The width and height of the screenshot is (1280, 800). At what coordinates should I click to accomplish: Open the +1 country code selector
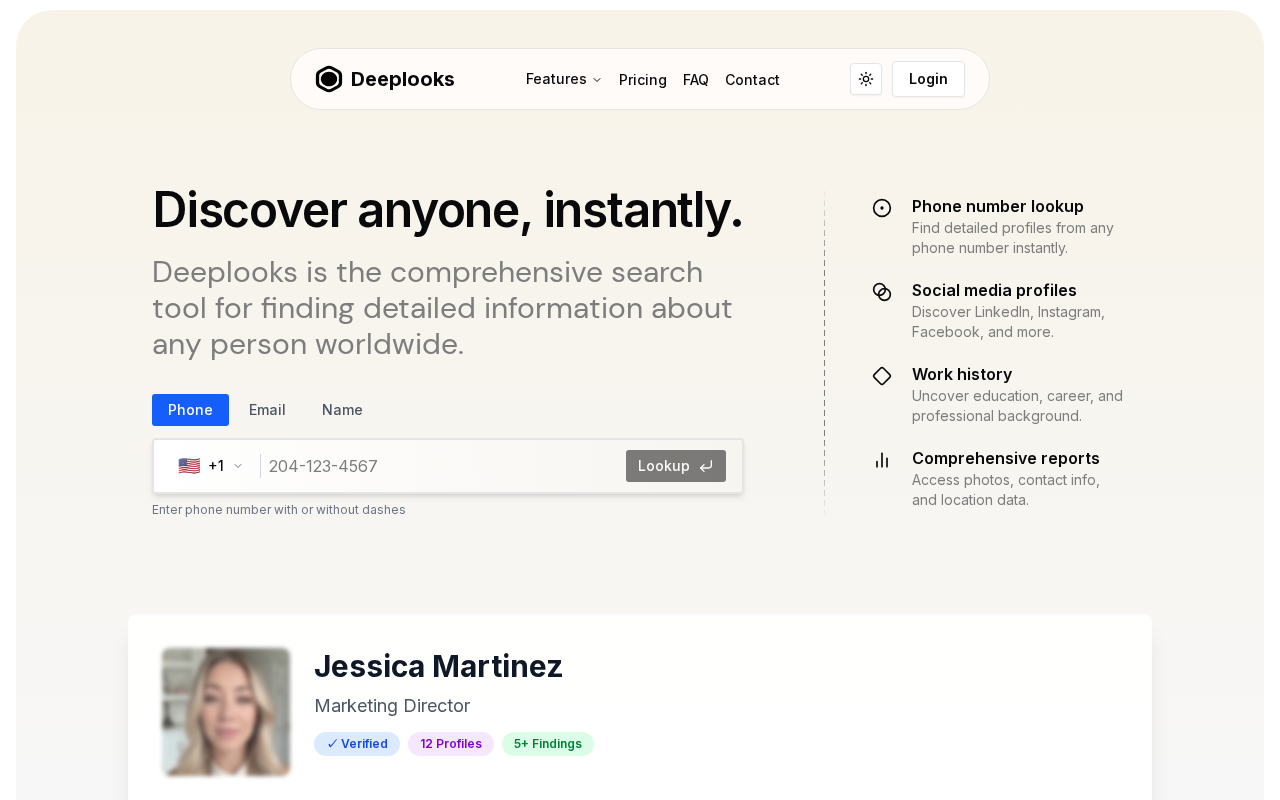point(224,466)
